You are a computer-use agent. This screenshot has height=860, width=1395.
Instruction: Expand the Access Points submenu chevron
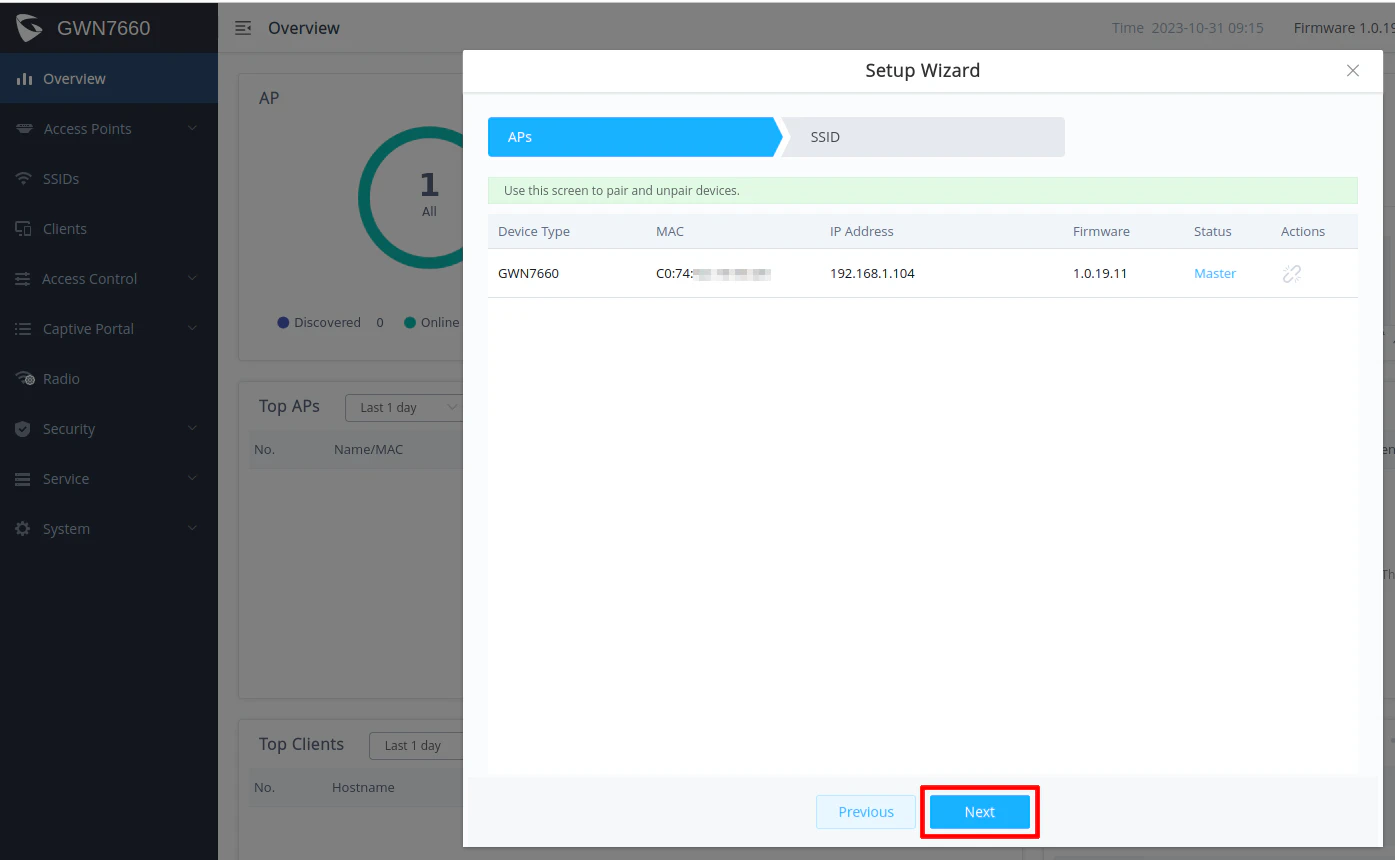[x=193, y=128]
